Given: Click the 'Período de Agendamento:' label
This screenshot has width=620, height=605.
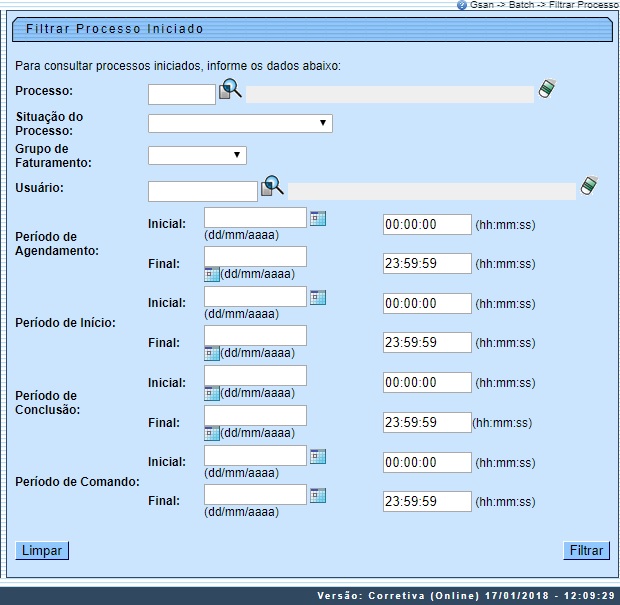Looking at the screenshot, I should (57, 244).
